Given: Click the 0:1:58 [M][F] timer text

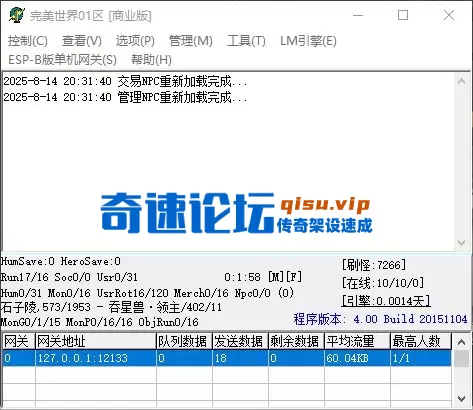Looking at the screenshot, I should tap(263, 277).
